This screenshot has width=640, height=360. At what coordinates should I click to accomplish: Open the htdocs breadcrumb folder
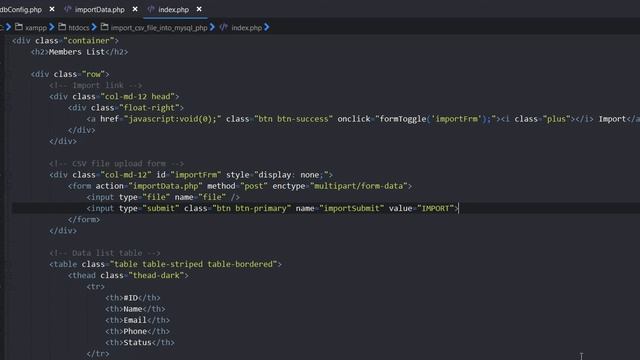pyautogui.click(x=79, y=28)
